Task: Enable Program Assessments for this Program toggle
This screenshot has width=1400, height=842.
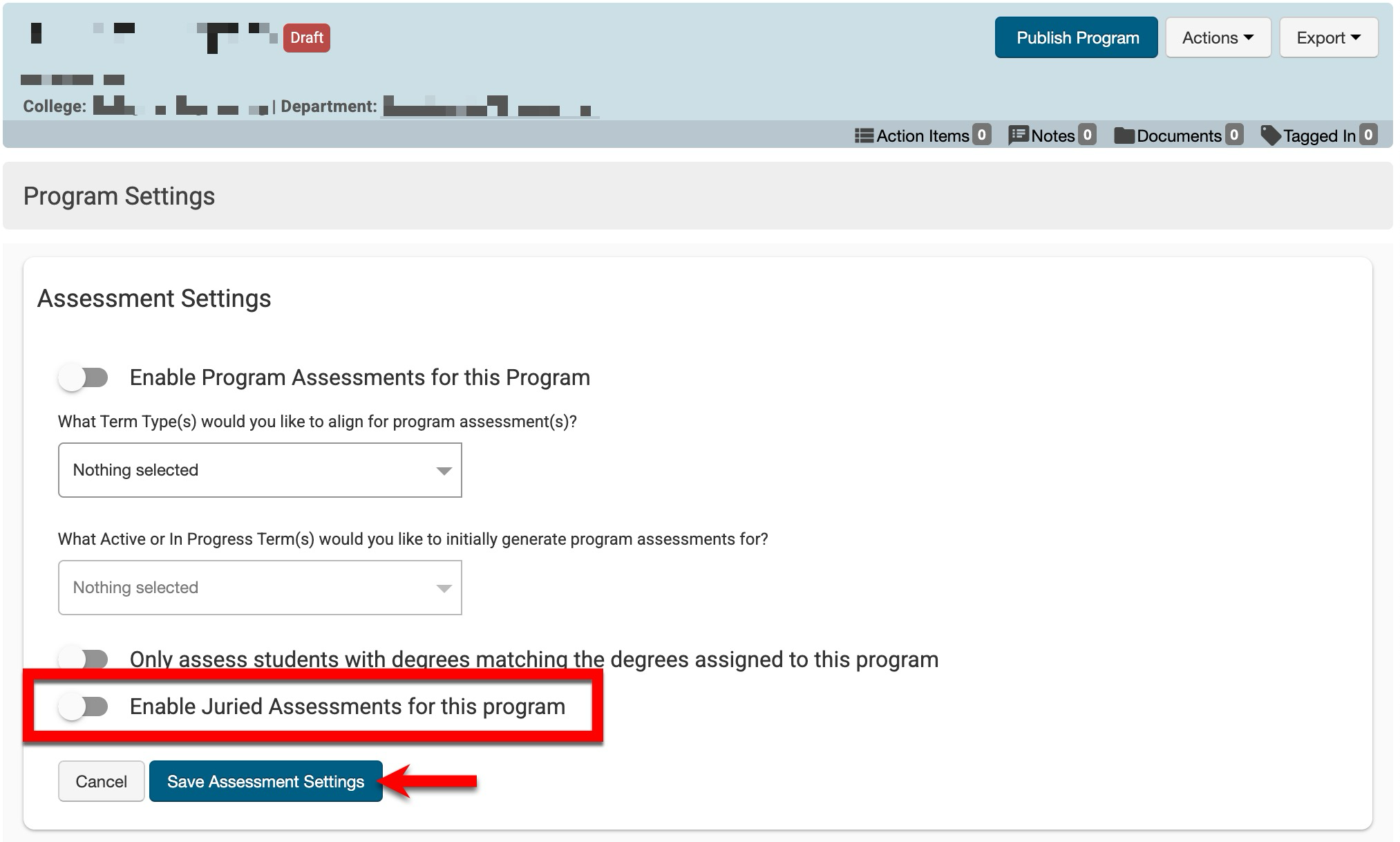Action: [84, 377]
